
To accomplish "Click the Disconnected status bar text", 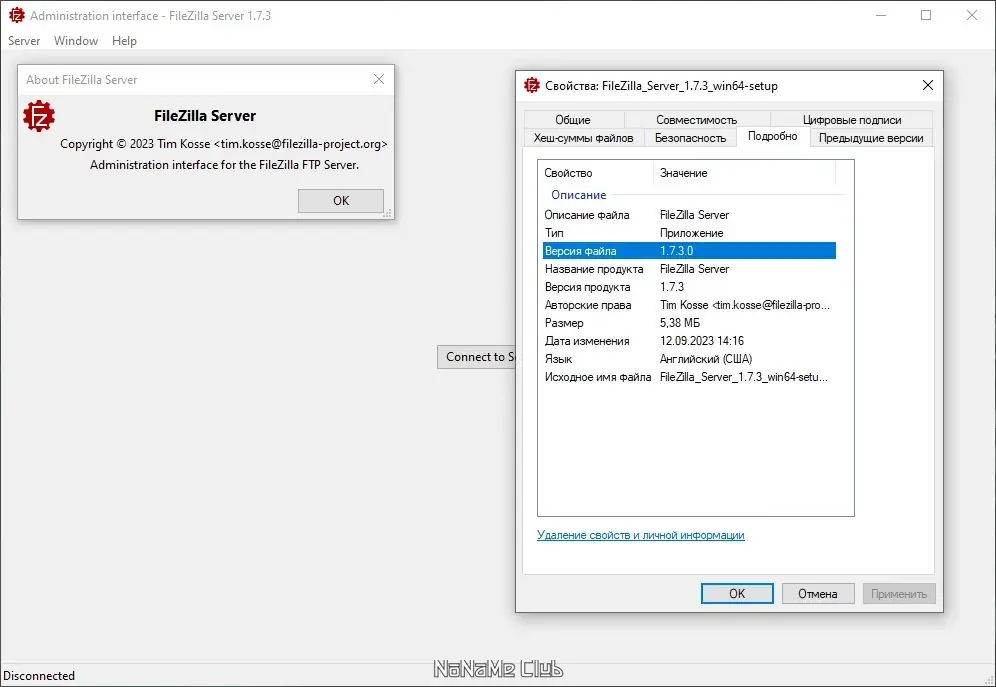I will (x=39, y=676).
